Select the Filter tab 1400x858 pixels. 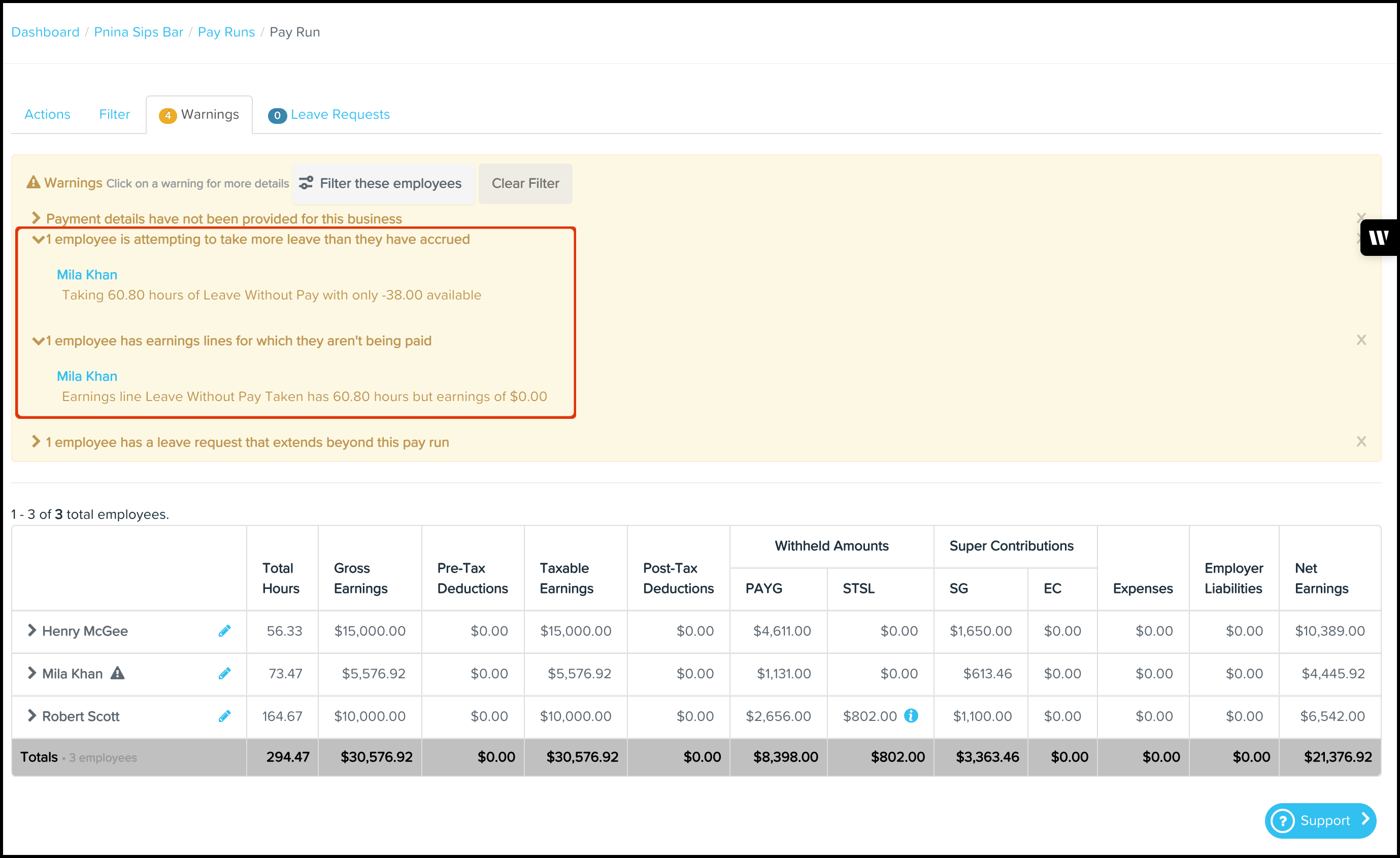pyautogui.click(x=114, y=114)
